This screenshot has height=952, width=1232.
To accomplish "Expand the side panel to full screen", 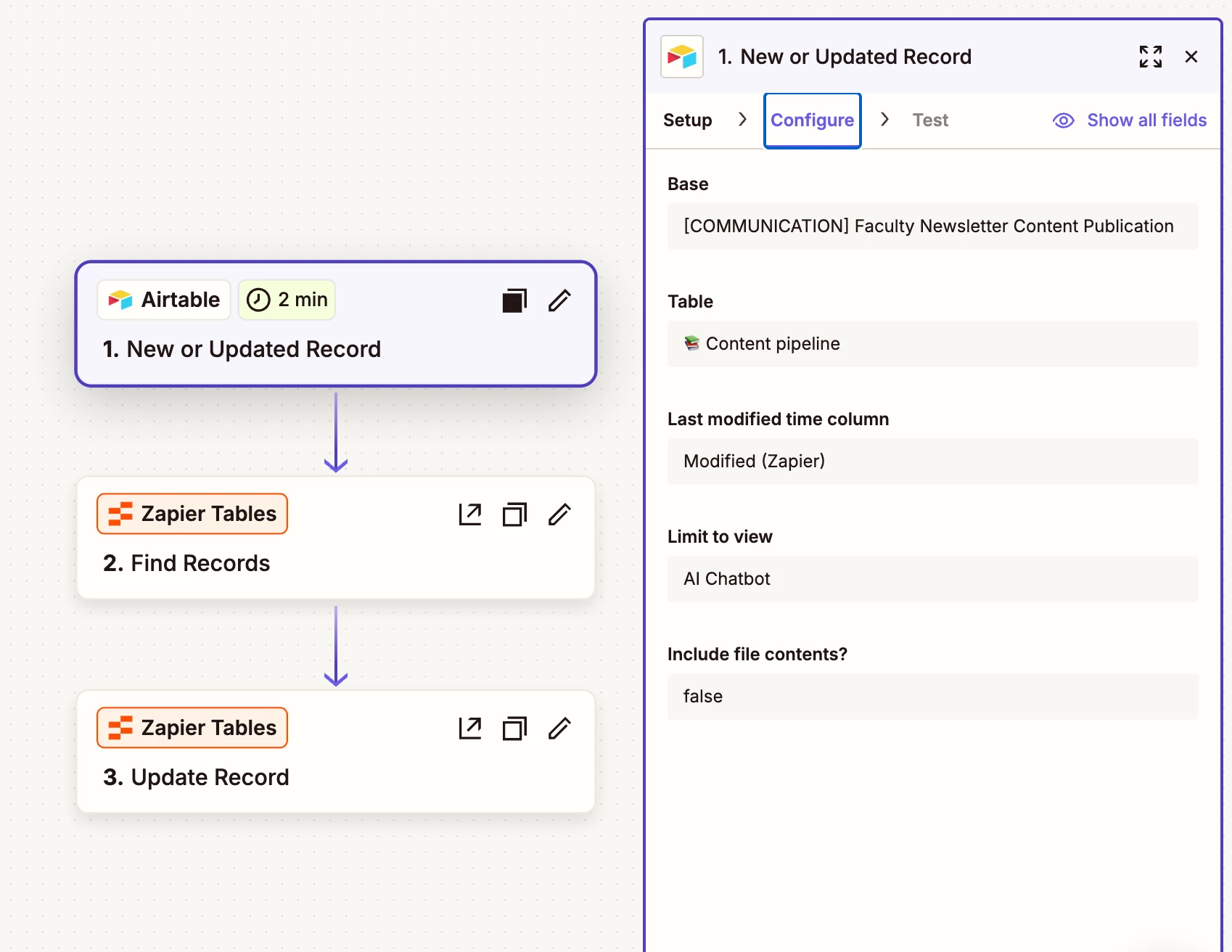I will point(1151,57).
